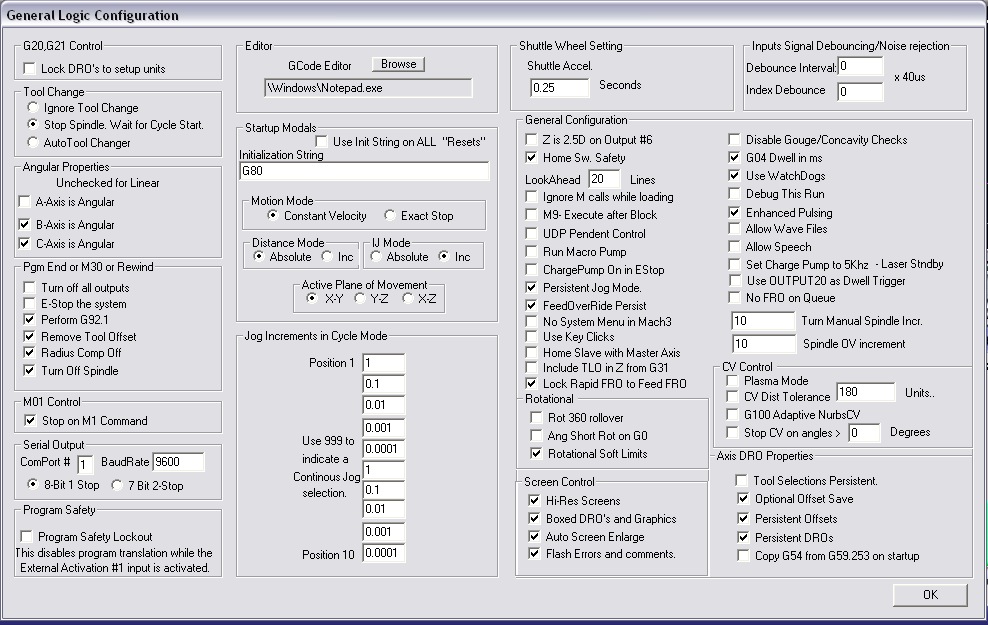
Task: Click the BaudRate input field
Action: pos(171,462)
